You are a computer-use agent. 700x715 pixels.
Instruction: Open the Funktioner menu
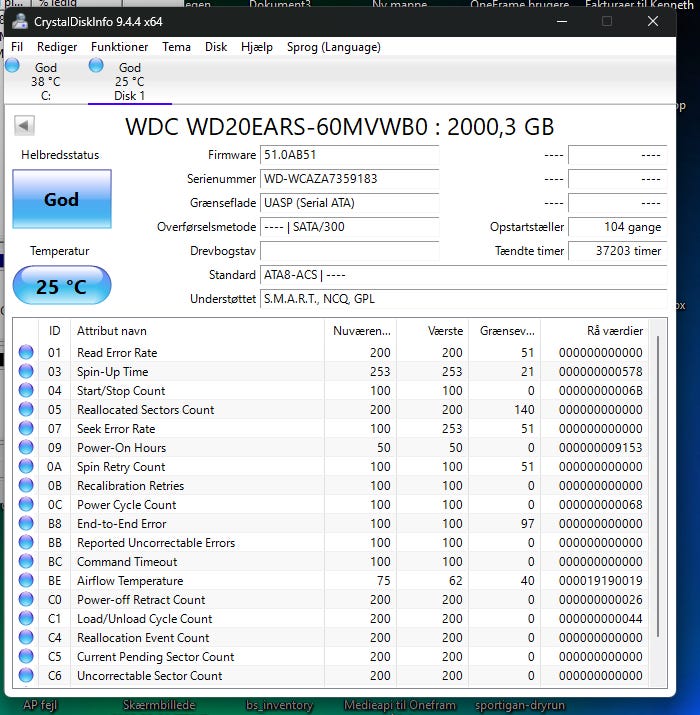[x=119, y=47]
